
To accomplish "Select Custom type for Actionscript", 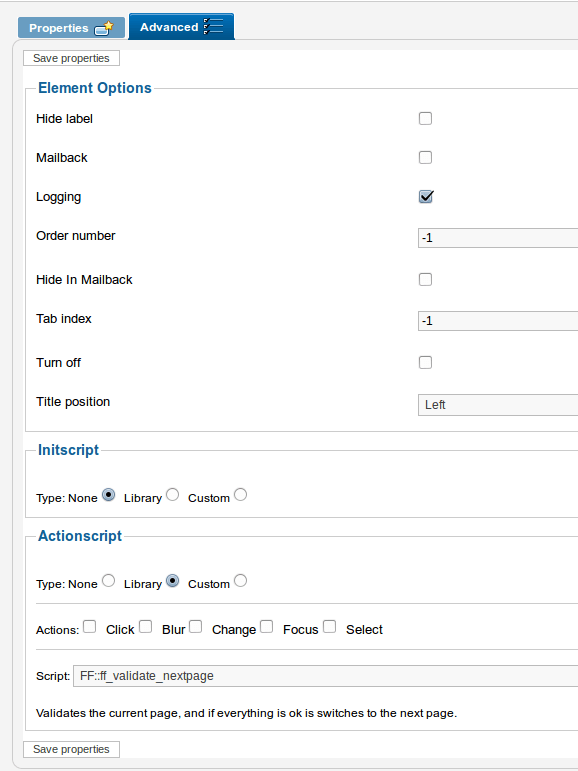I will (240, 581).
